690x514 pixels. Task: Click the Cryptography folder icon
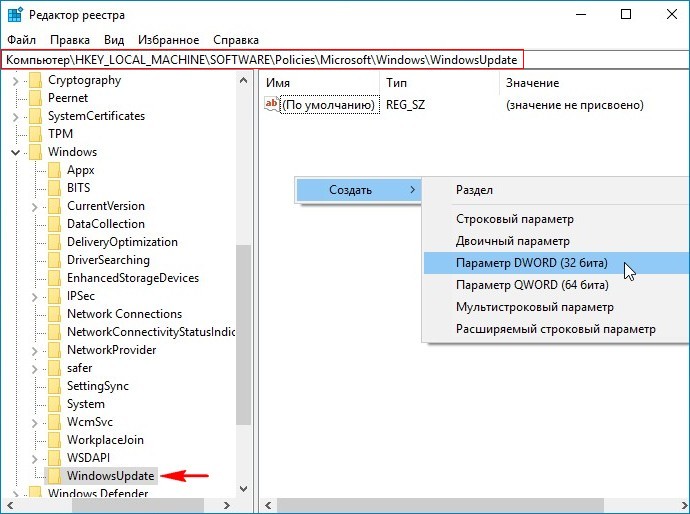click(x=35, y=80)
